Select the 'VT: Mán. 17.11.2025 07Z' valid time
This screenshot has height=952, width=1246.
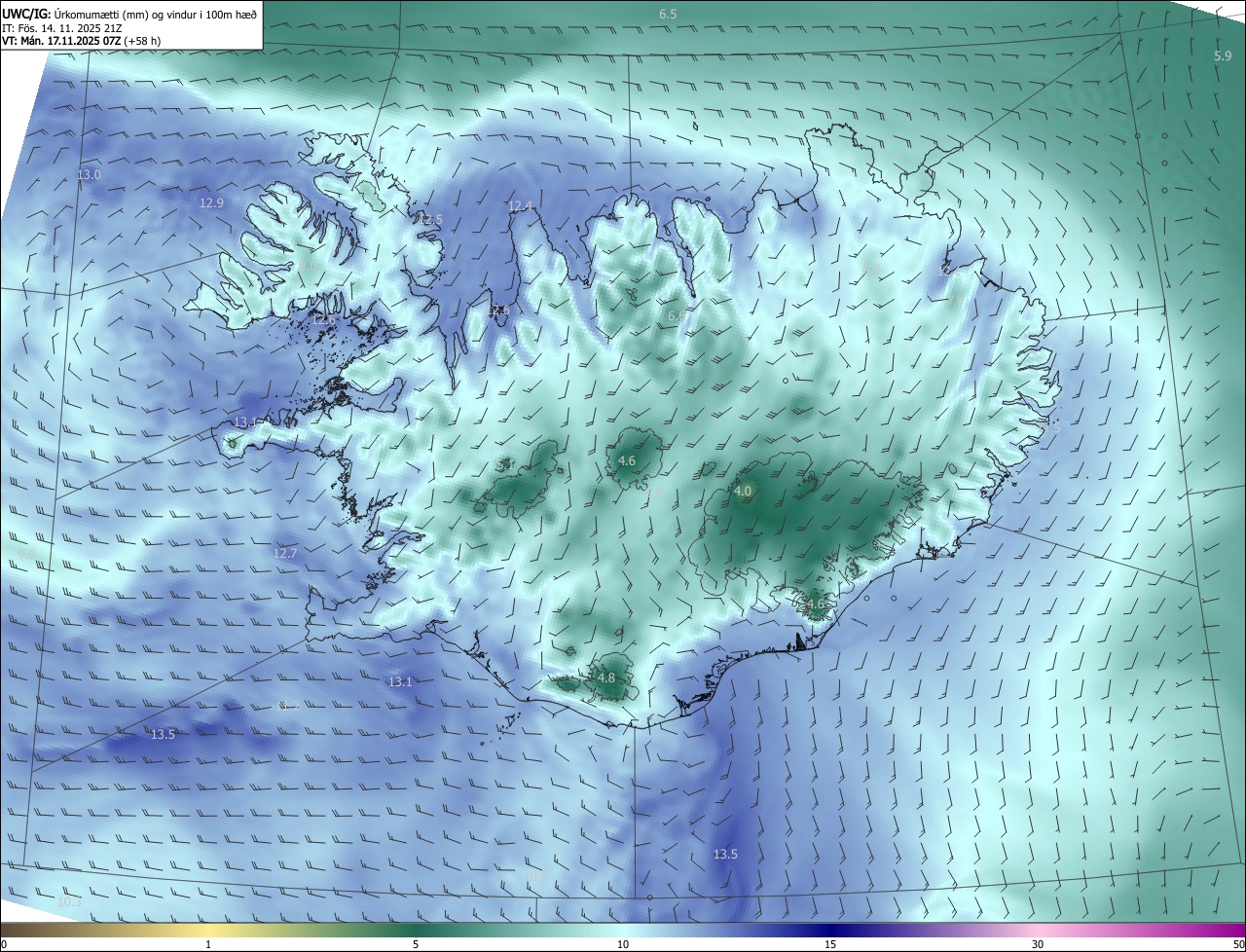[x=61, y=41]
